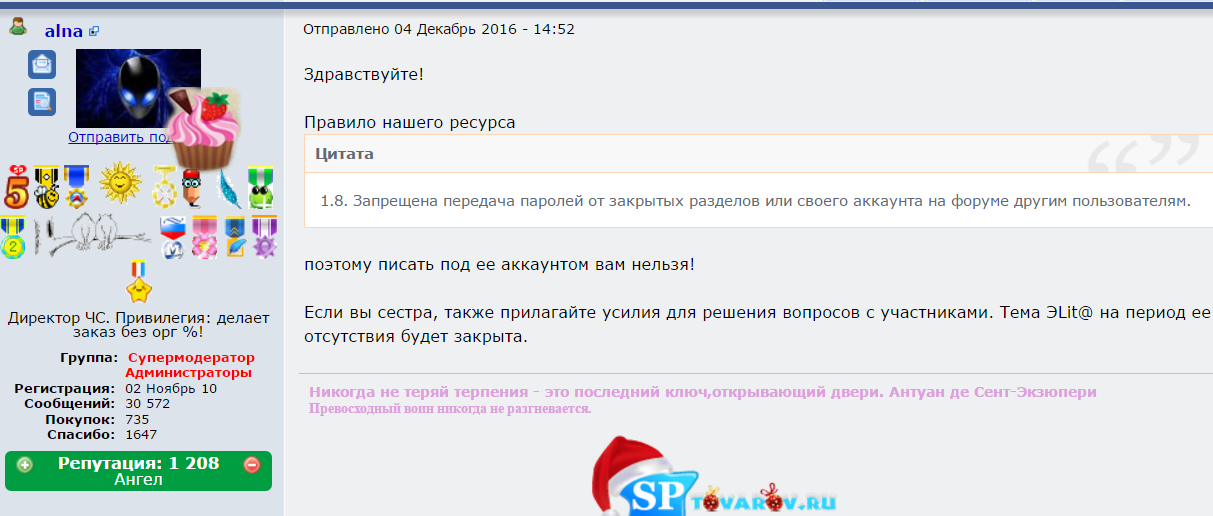
Task: Click 'Превосходный воин никогда не разгневается' signature line
Action: tap(450, 408)
